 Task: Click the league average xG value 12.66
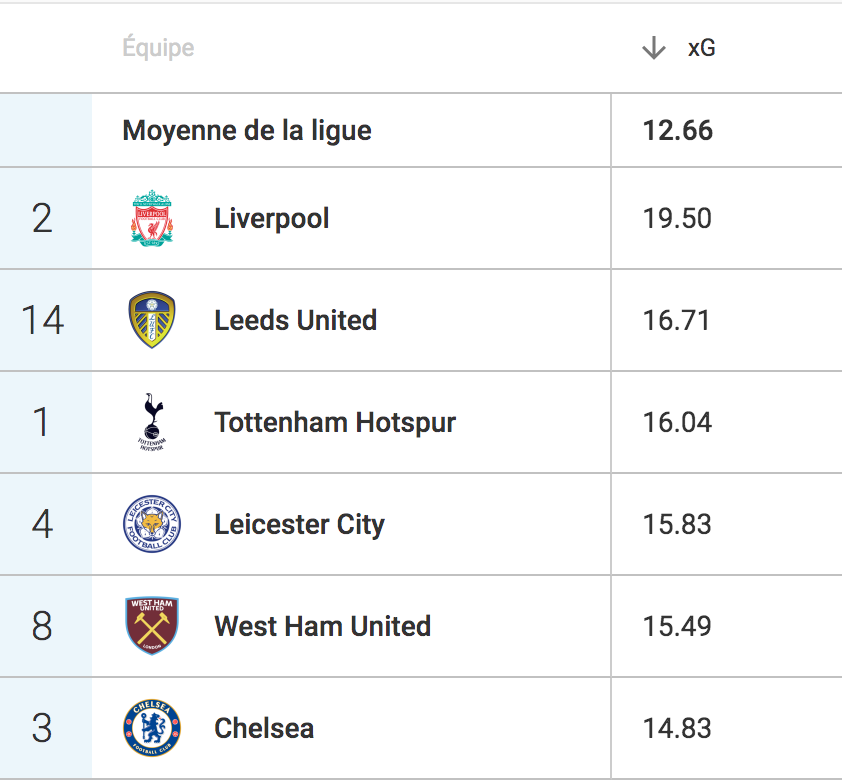click(x=678, y=130)
